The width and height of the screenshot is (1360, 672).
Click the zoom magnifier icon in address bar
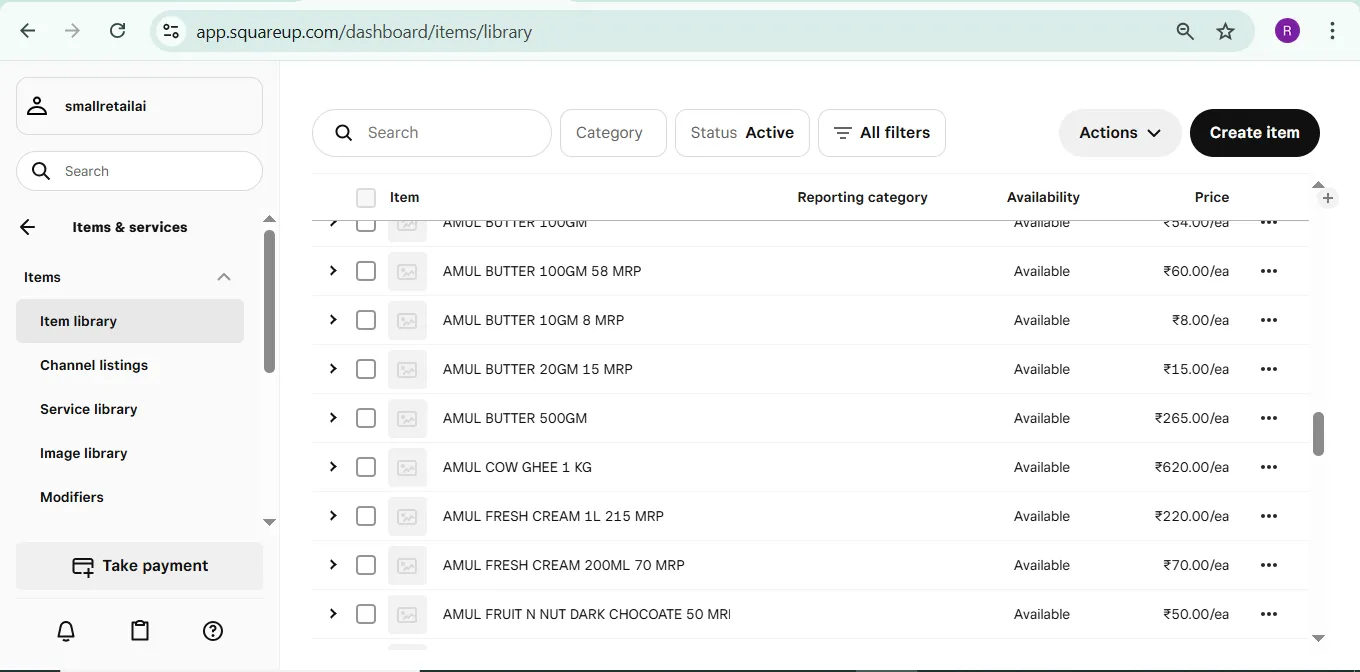coord(1185,31)
